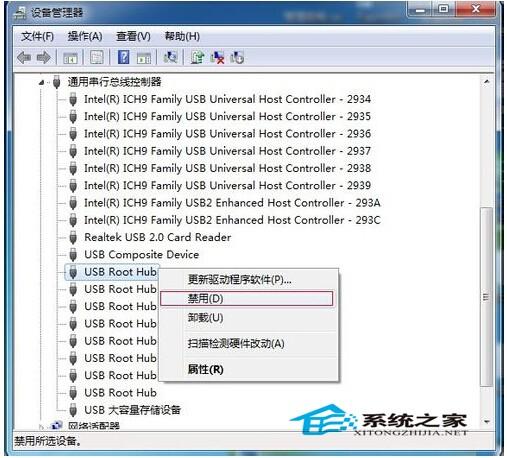Click the USB icon beside controller 2934
The image size is (507, 458).
[x=73, y=99]
